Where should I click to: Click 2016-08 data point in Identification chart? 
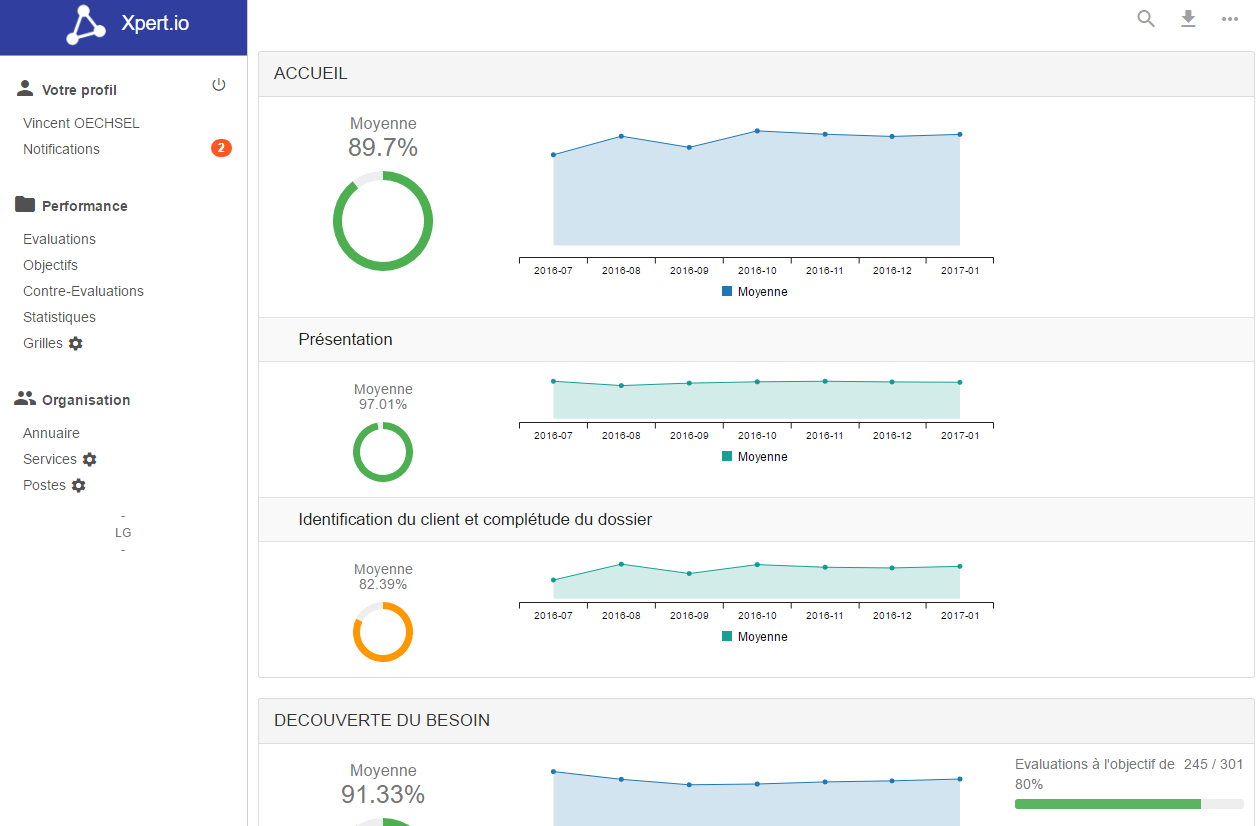(621, 564)
